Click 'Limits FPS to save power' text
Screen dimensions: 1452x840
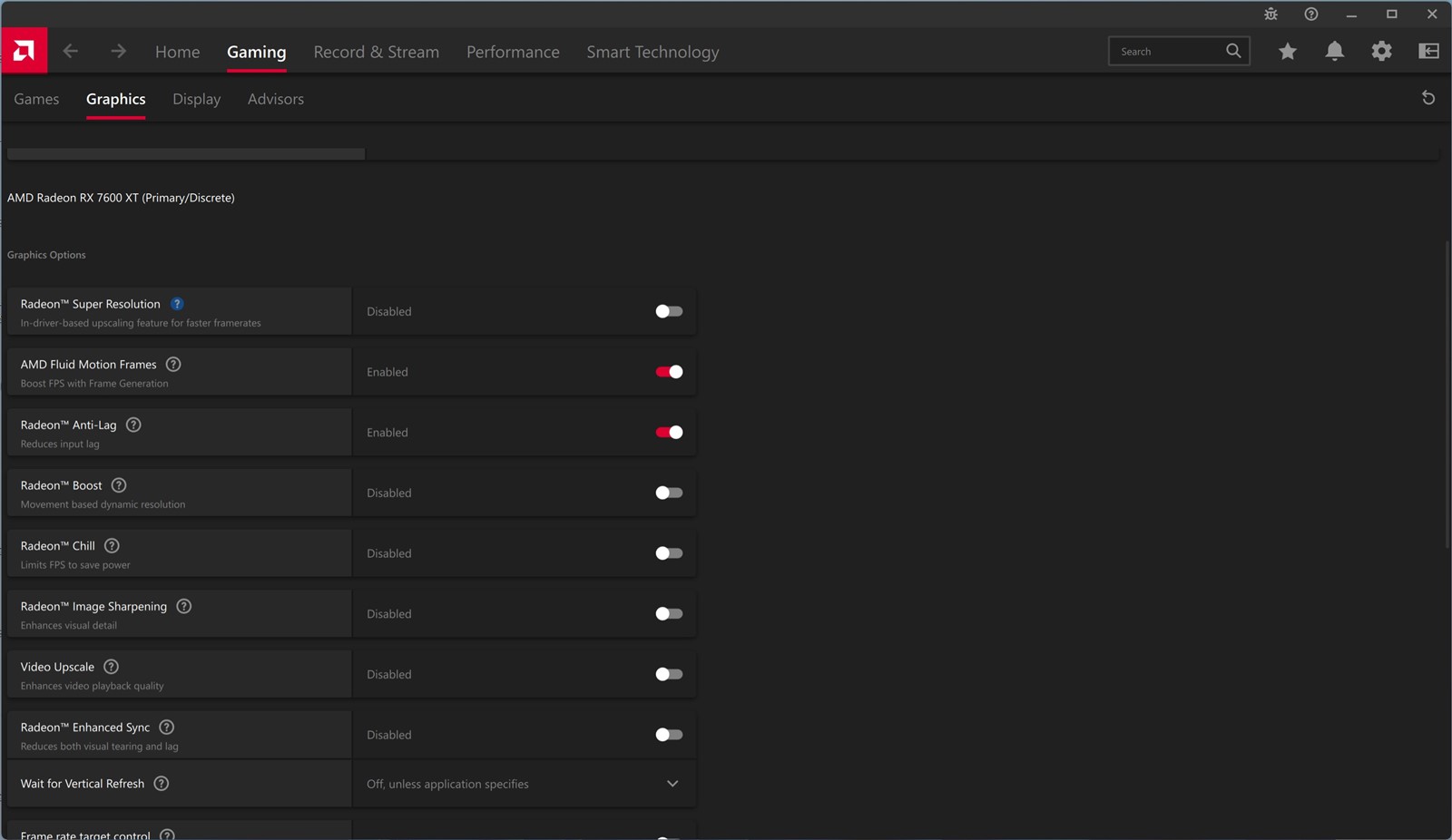pos(75,565)
